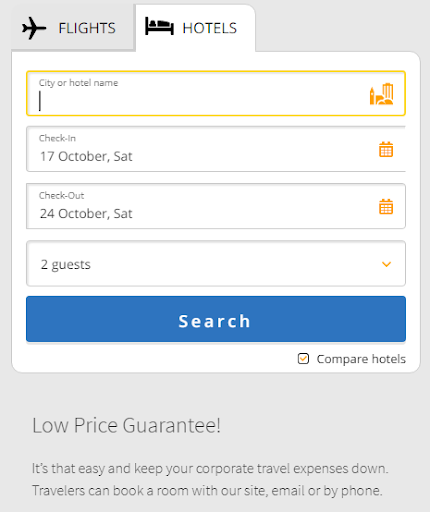Open the 2 guests selector
This screenshot has height=512, width=430.
click(x=216, y=264)
